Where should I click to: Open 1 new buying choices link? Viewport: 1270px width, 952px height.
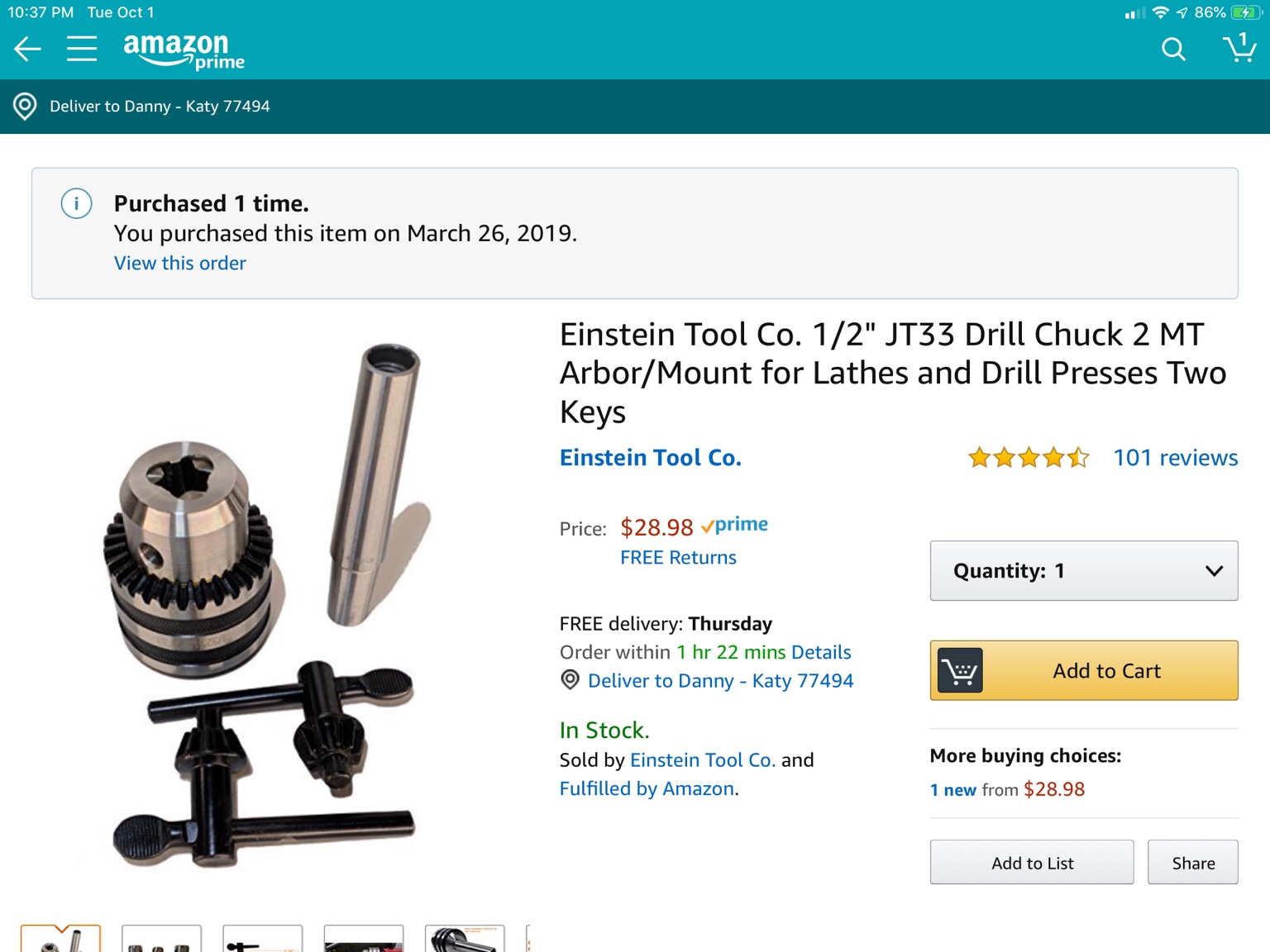click(953, 790)
